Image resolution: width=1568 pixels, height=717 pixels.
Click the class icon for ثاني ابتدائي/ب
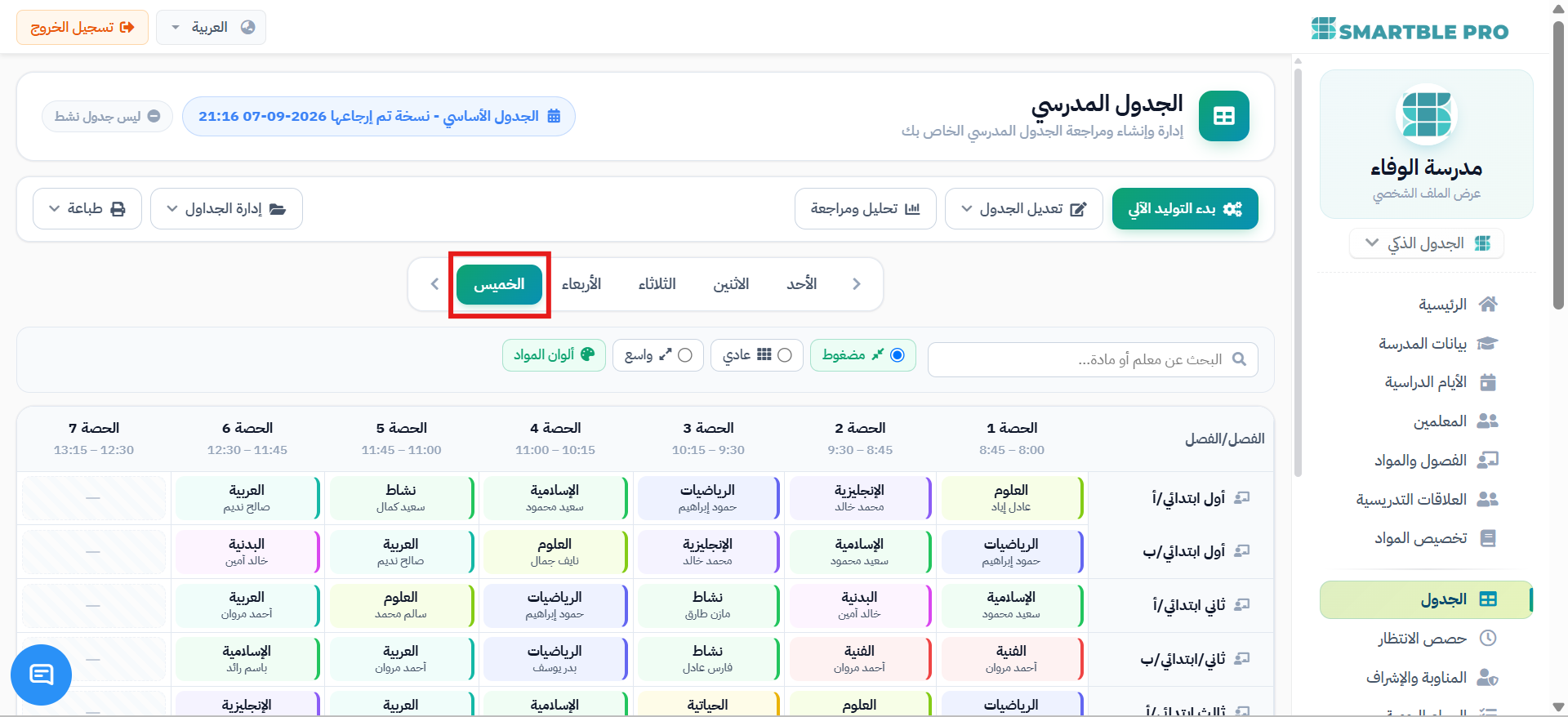[1242, 658]
